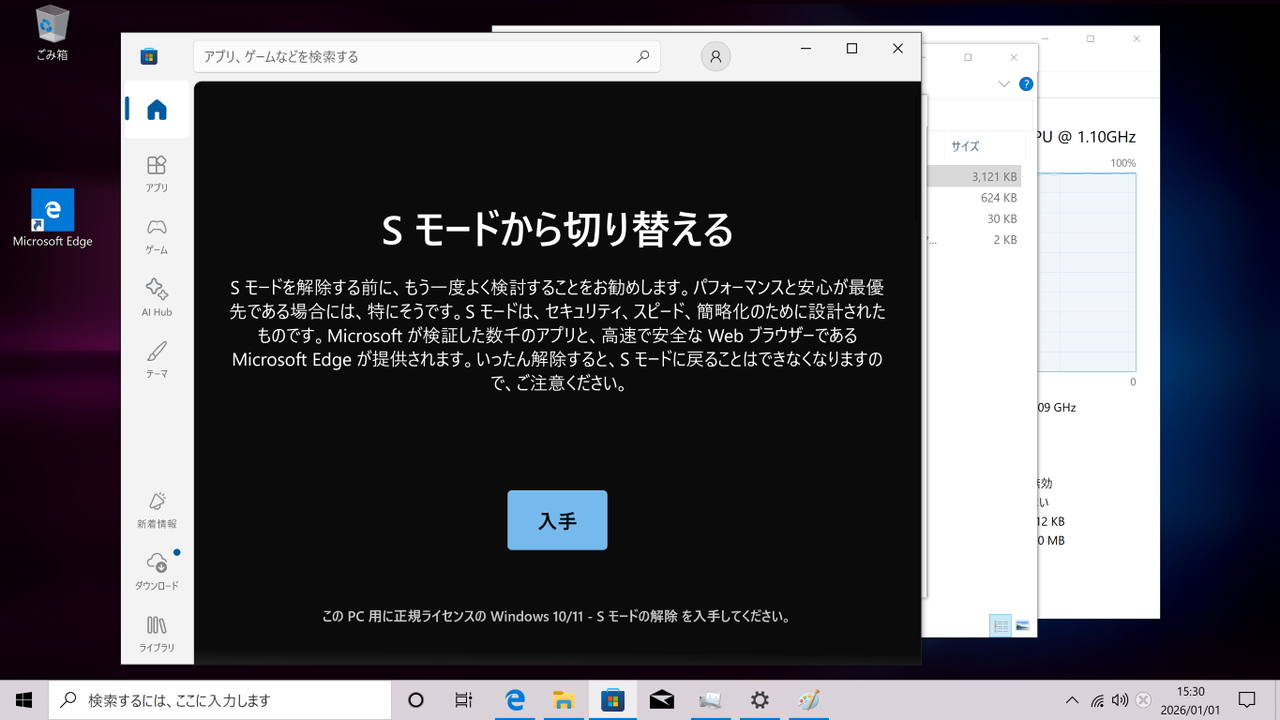Viewport: 1280px width, 720px height.
Task: Open the volume tray icon
Action: (x=1120, y=700)
